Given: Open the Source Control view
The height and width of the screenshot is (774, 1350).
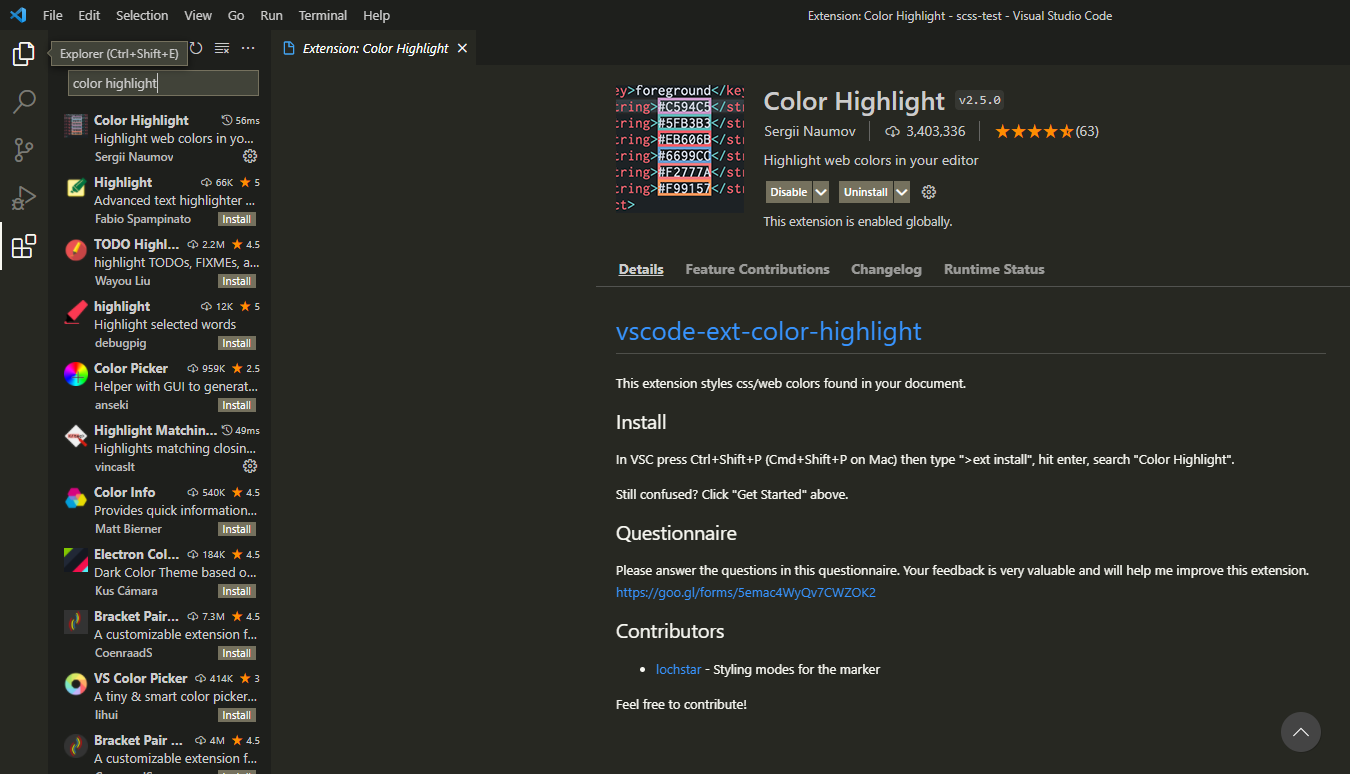Looking at the screenshot, I should point(24,150).
